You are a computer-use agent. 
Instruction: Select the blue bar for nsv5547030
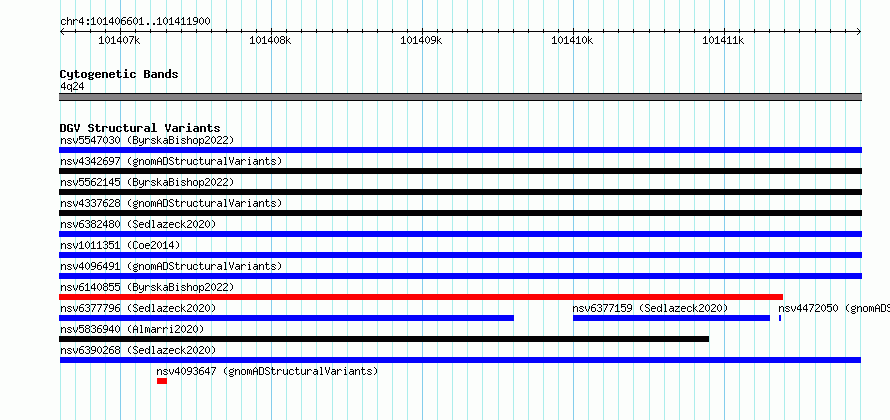460,150
